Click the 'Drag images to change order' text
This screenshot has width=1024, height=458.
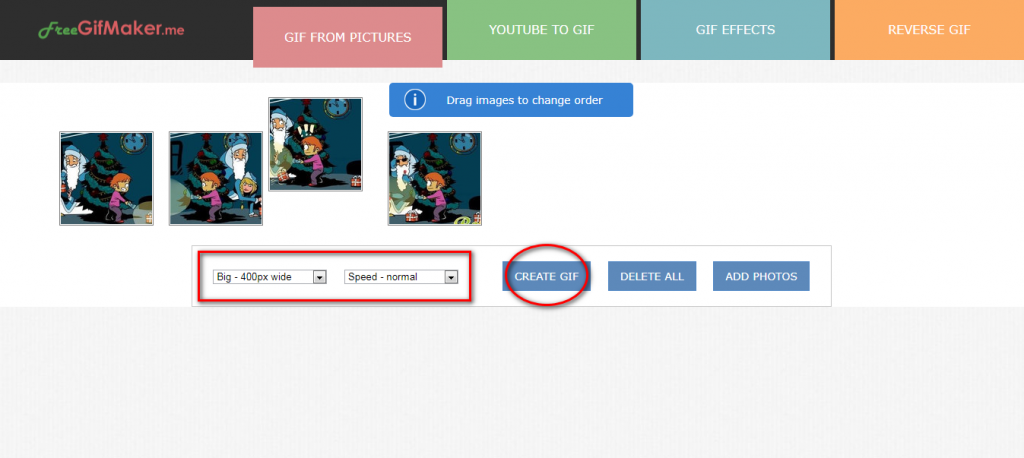coord(524,101)
